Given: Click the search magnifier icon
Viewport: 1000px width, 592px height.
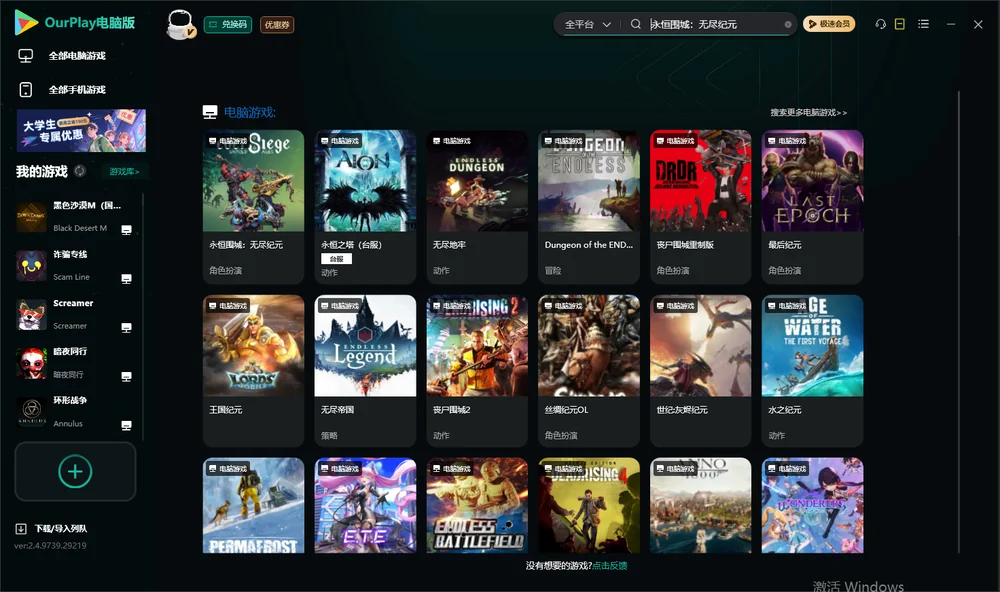Looking at the screenshot, I should [x=635, y=24].
